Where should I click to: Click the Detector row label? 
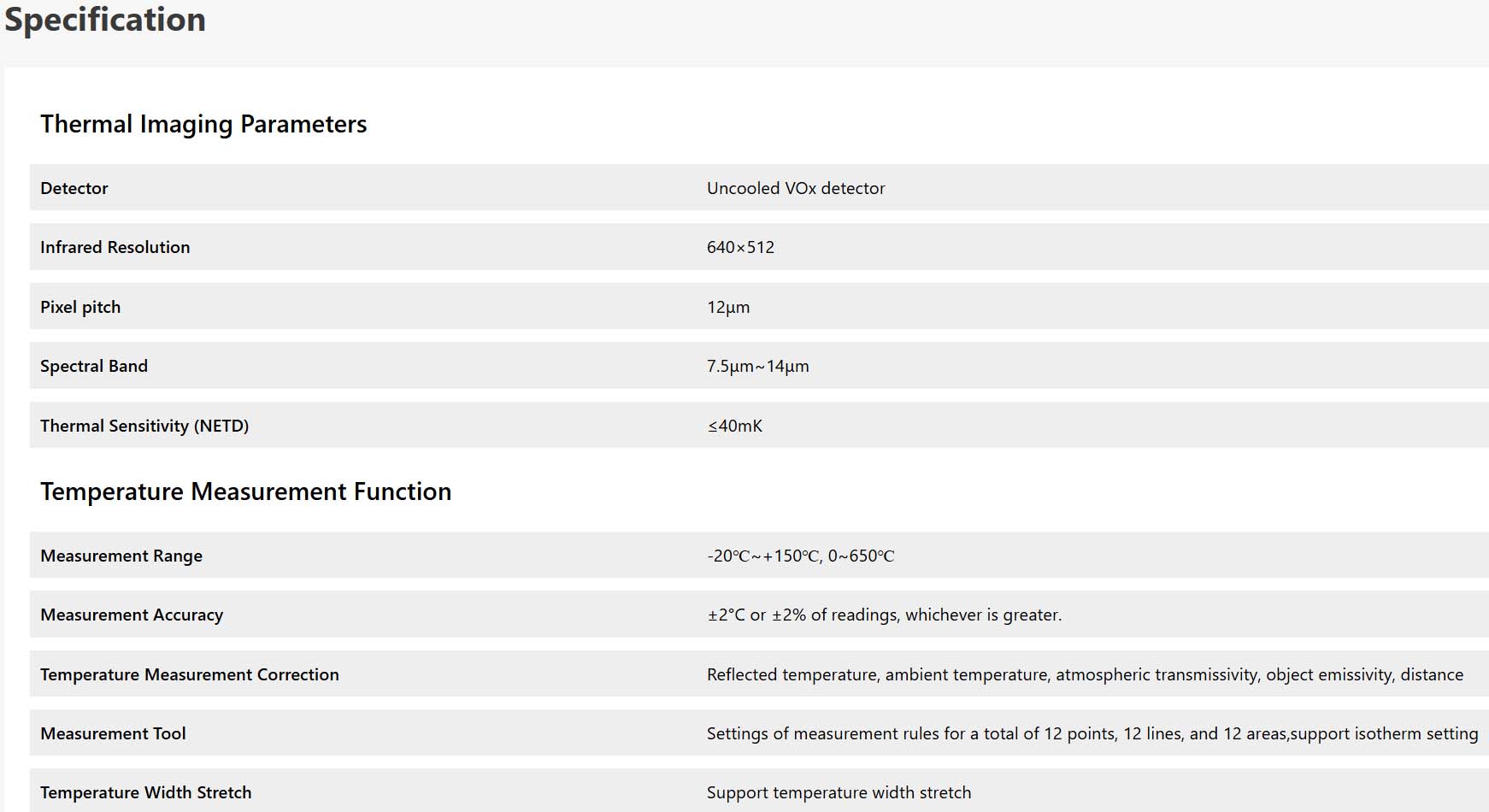[74, 188]
